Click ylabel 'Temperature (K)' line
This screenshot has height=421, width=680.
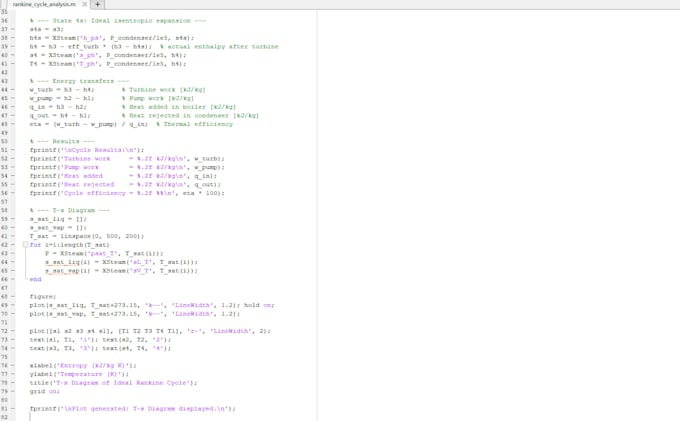[79, 374]
